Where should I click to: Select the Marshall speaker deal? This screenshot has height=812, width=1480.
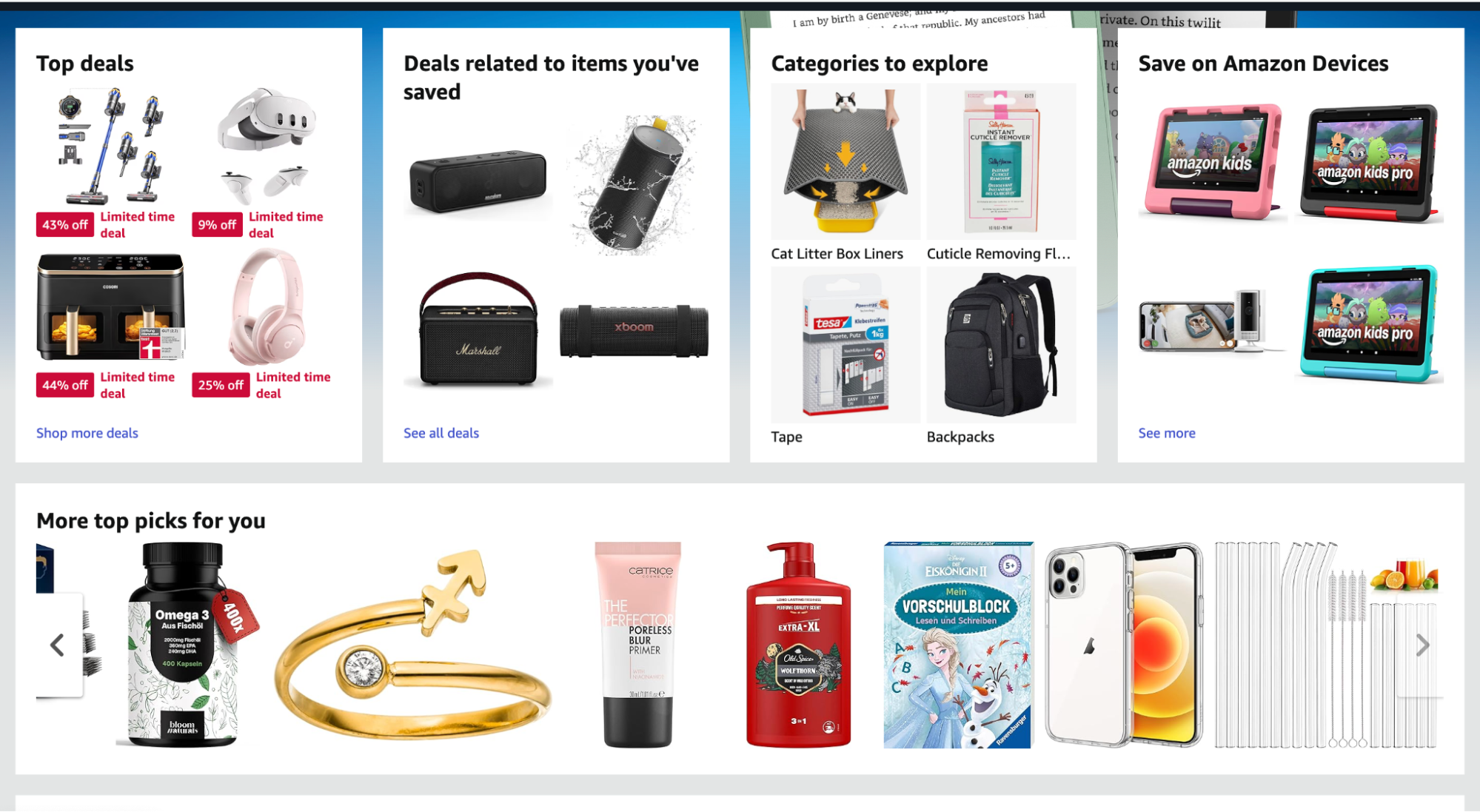click(x=478, y=329)
